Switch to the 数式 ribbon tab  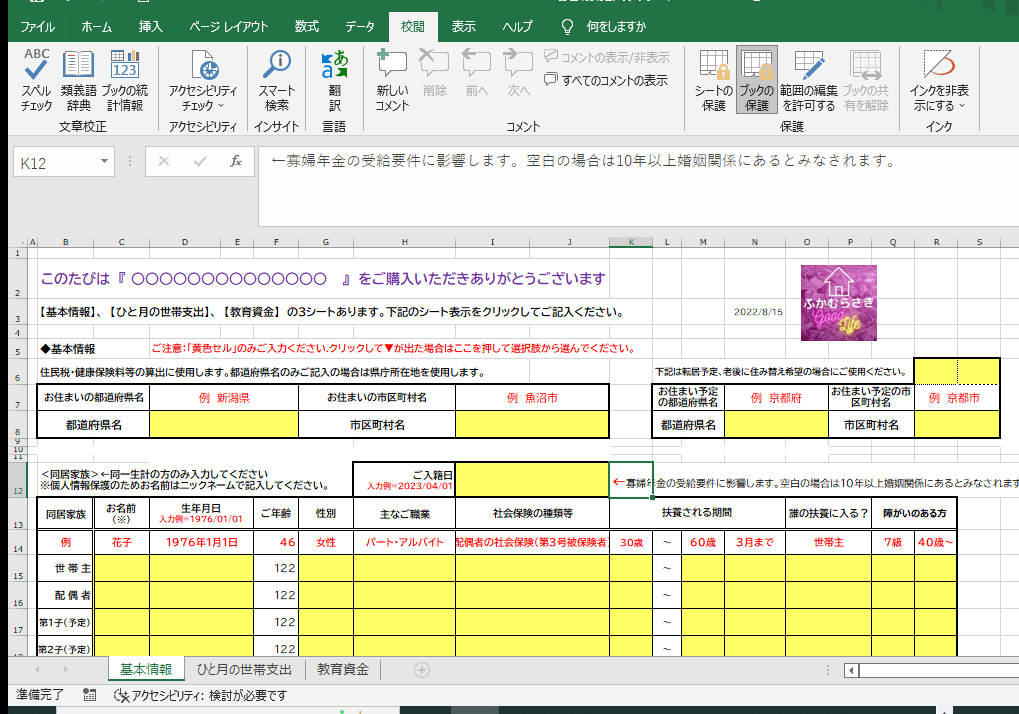306,27
